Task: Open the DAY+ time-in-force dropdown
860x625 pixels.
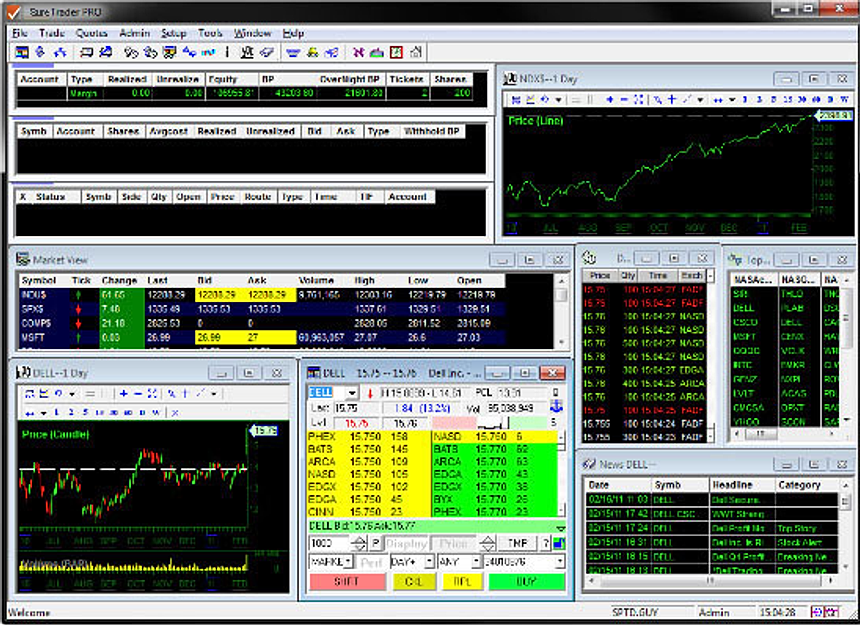Action: click(429, 561)
